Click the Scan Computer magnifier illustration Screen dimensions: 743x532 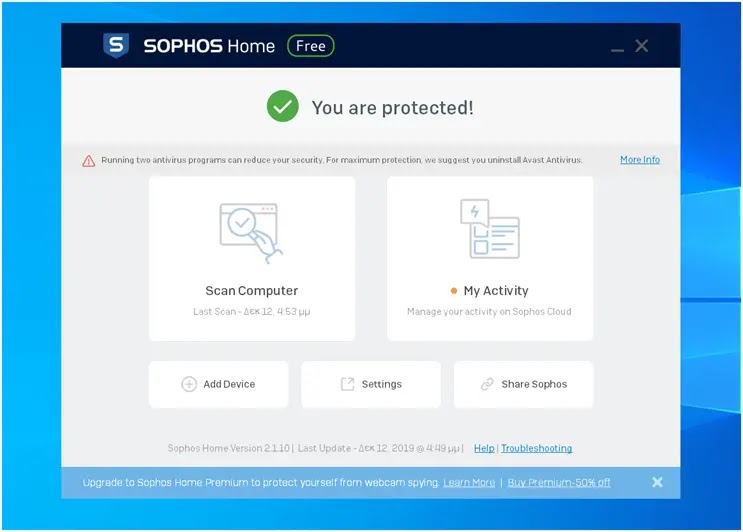[251, 233]
